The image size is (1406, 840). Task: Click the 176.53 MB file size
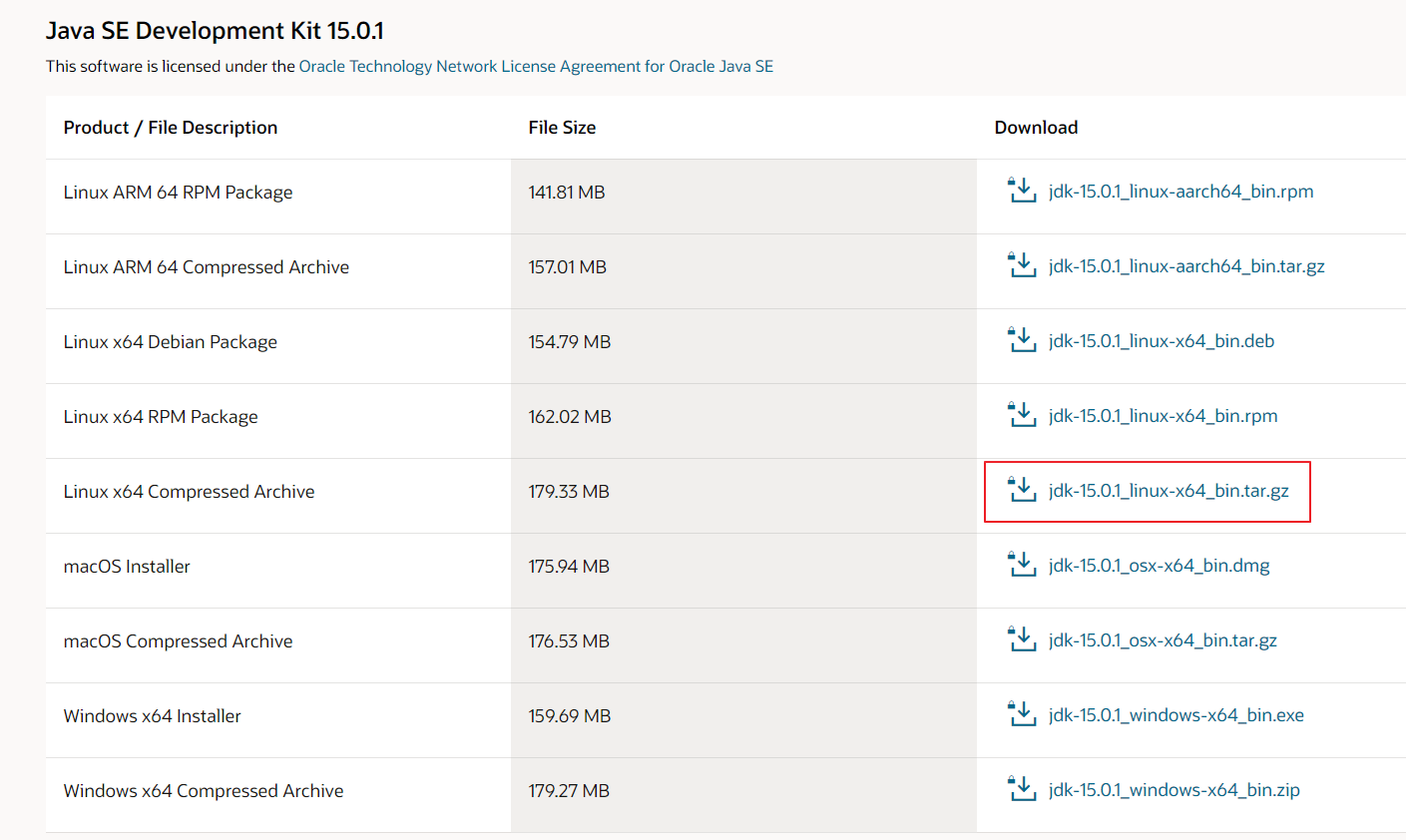point(569,641)
